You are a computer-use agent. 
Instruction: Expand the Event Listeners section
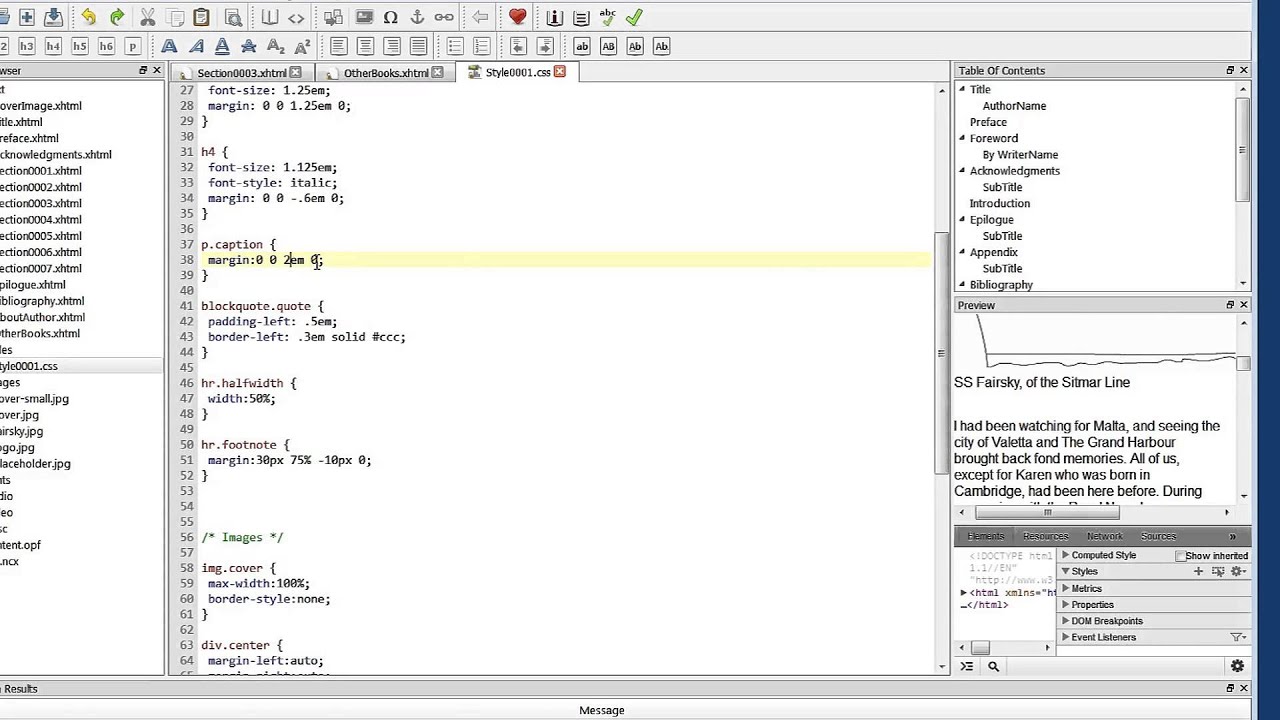coord(1065,637)
